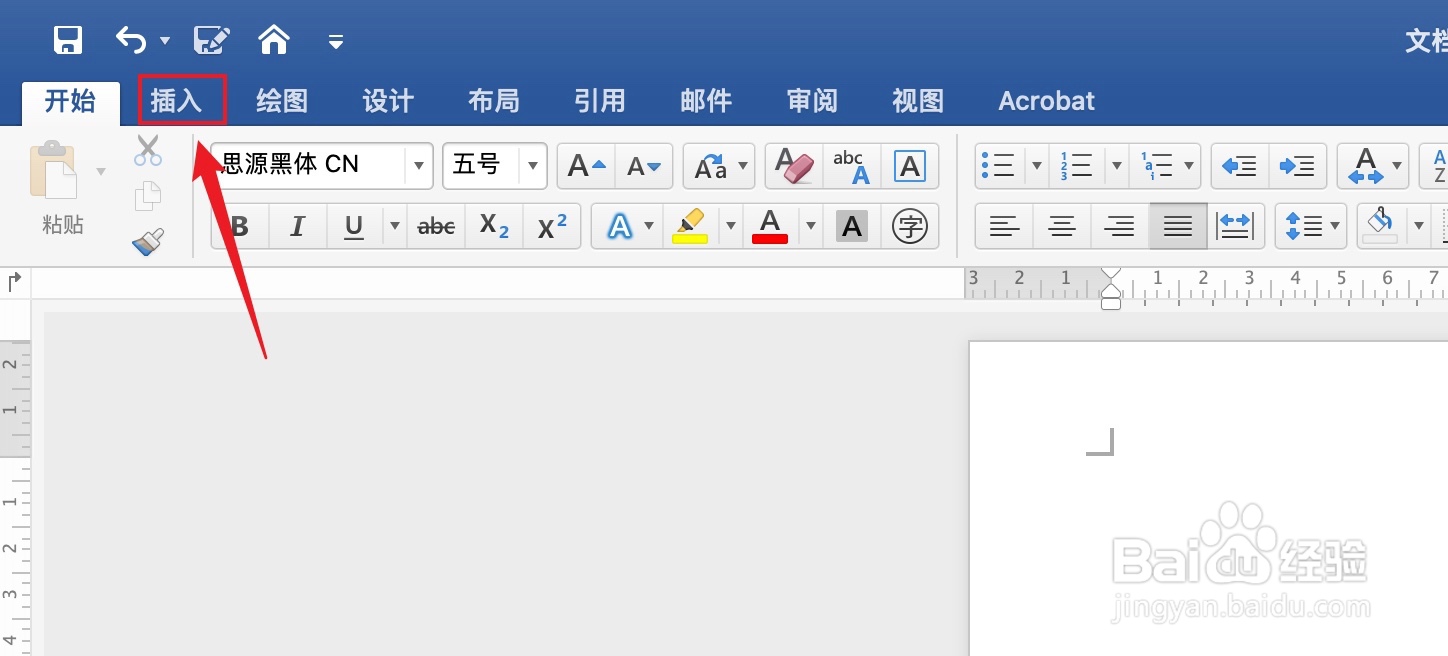Expand the font name dropdown arrow
The width and height of the screenshot is (1448, 656).
[x=419, y=166]
